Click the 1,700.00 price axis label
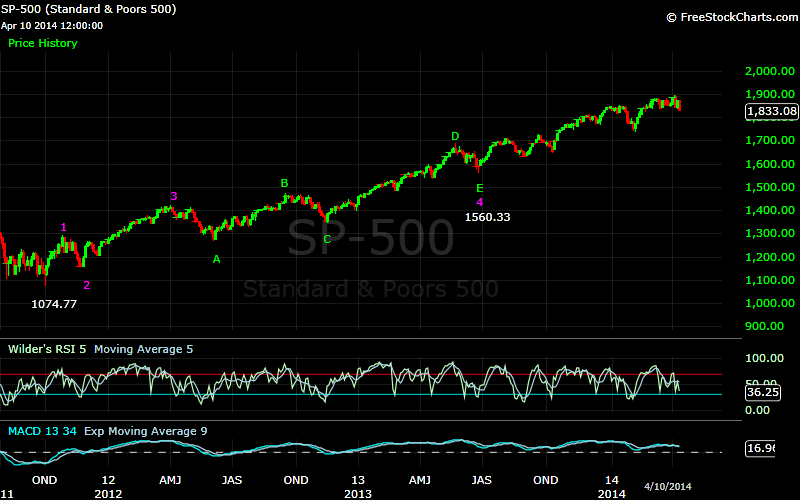Screen dimensions: 800x500 (770, 140)
